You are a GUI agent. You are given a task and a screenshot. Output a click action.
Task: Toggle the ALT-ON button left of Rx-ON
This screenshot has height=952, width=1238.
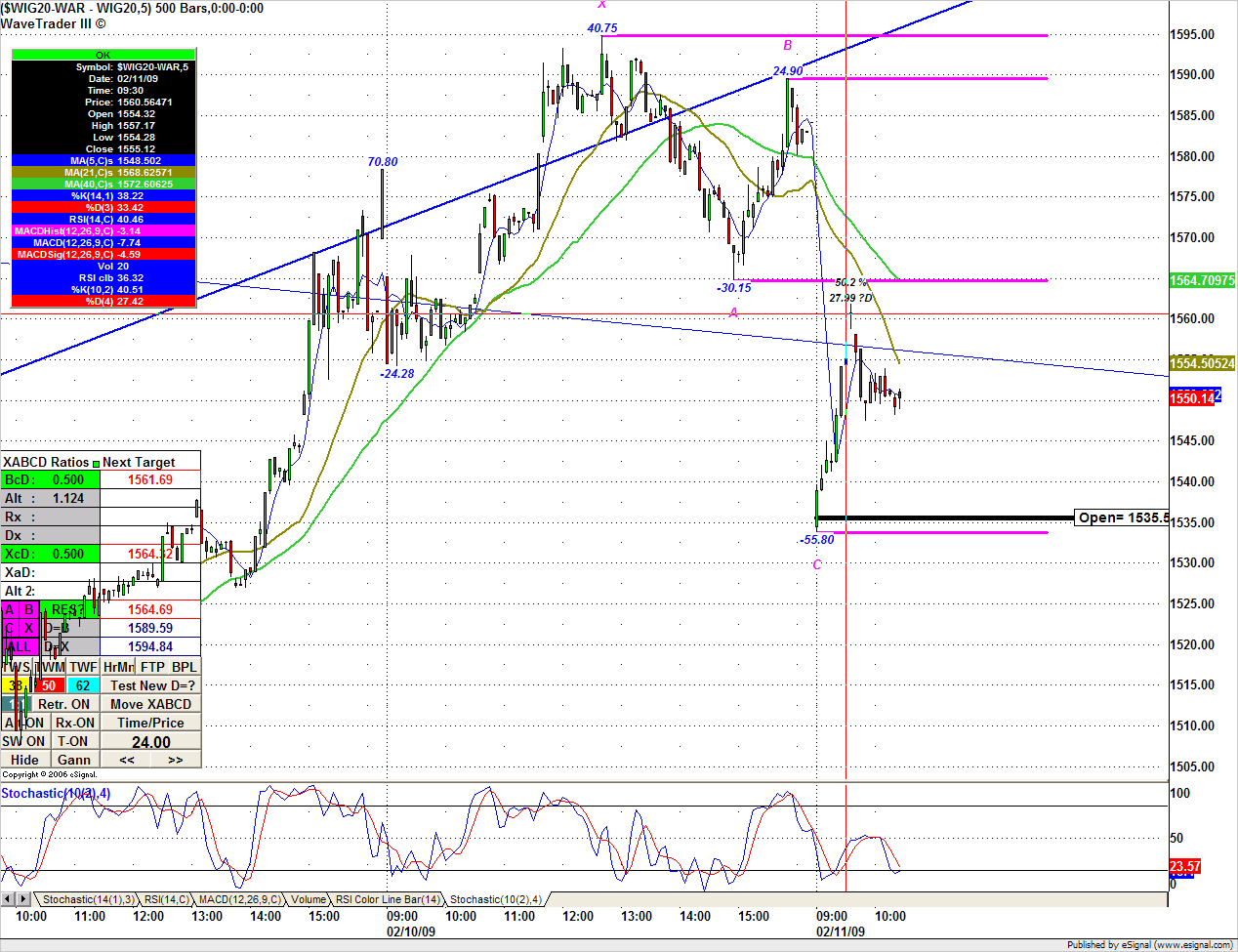click(x=24, y=723)
